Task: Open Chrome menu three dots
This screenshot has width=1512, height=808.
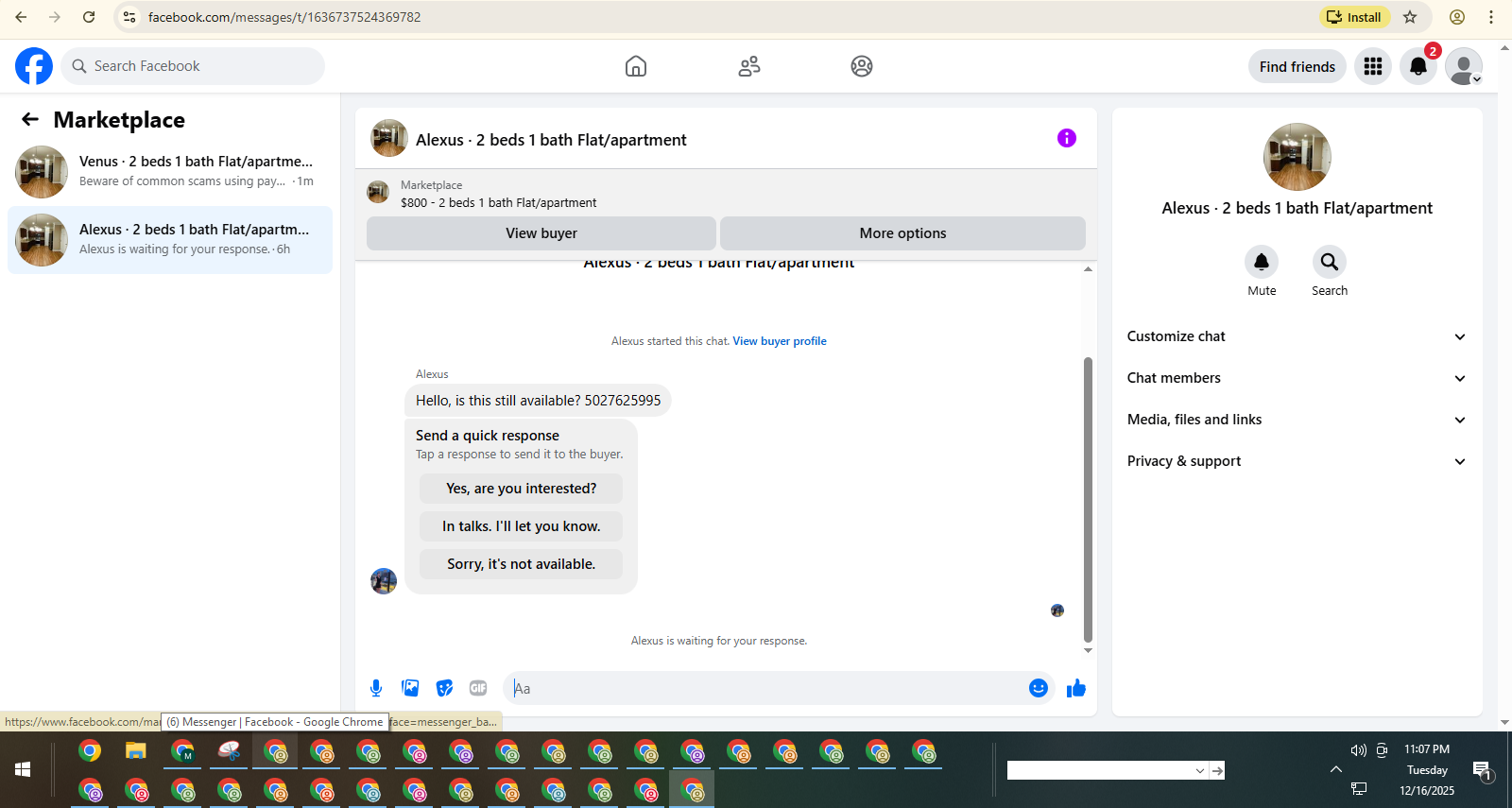Action: [1491, 17]
